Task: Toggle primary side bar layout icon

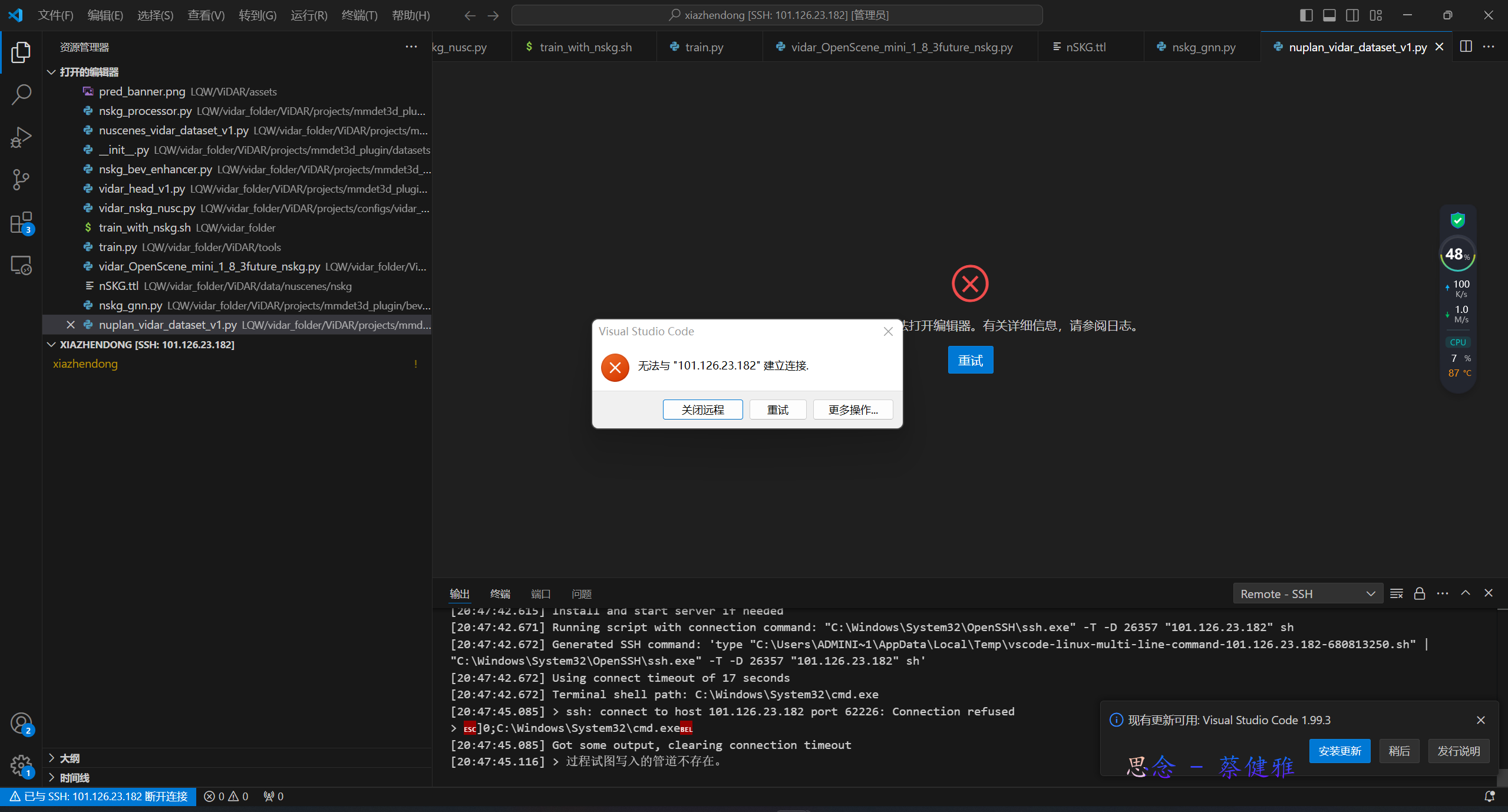Action: [x=1306, y=15]
